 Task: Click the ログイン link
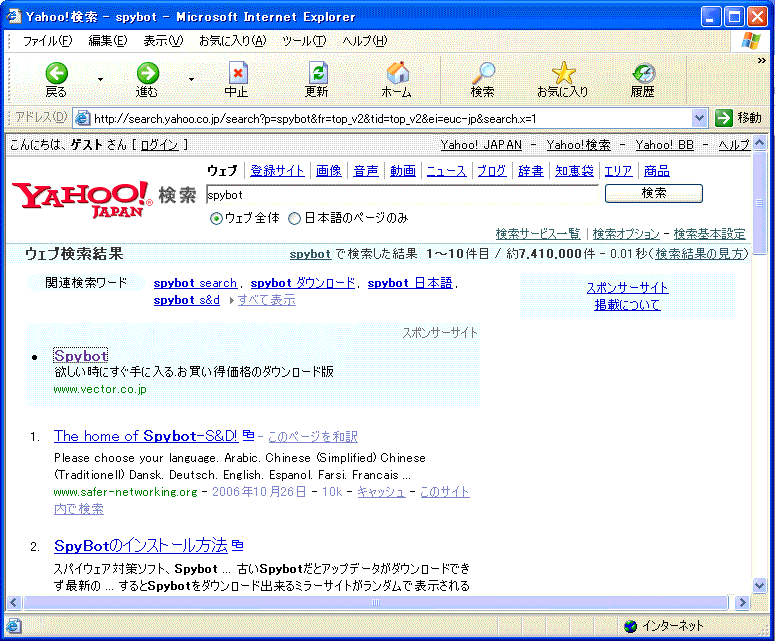[x=159, y=145]
